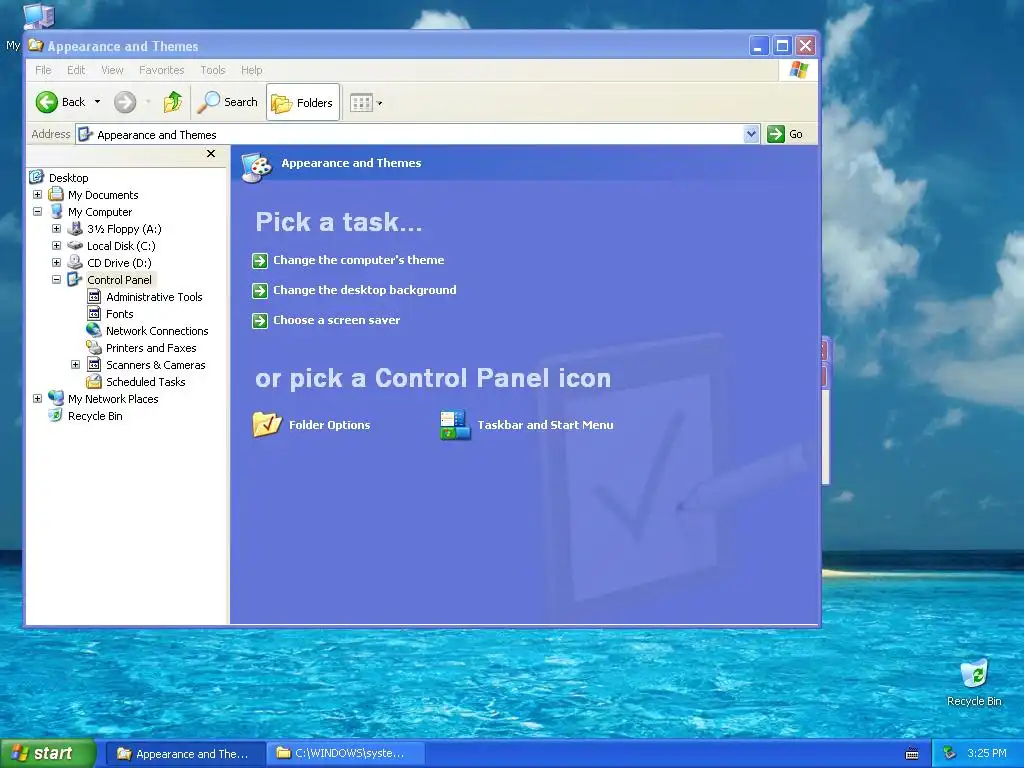The image size is (1024, 768).
Task: Click the system tray network icon
Action: pyautogui.click(x=950, y=754)
